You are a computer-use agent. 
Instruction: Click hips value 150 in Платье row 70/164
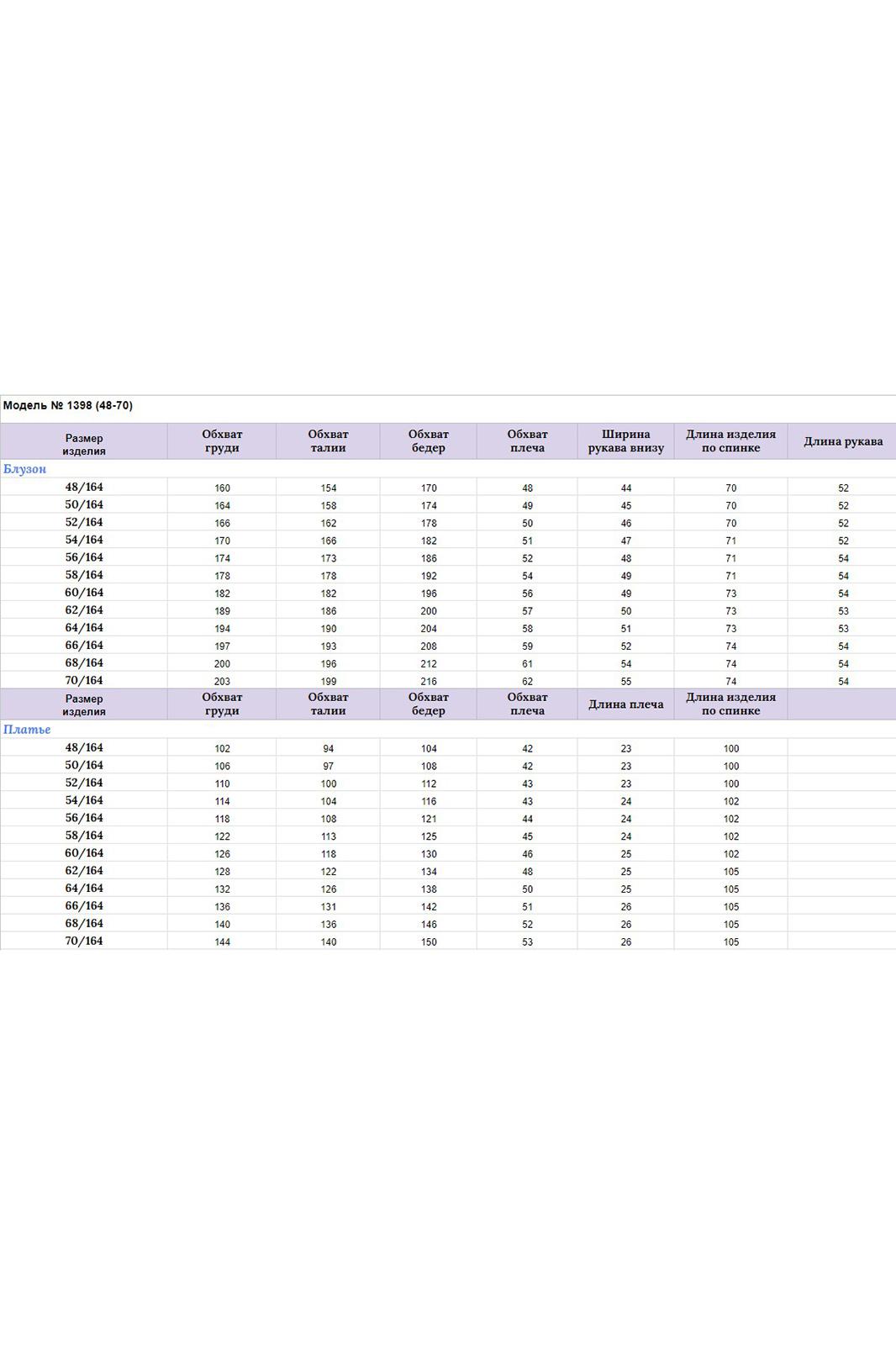click(429, 942)
